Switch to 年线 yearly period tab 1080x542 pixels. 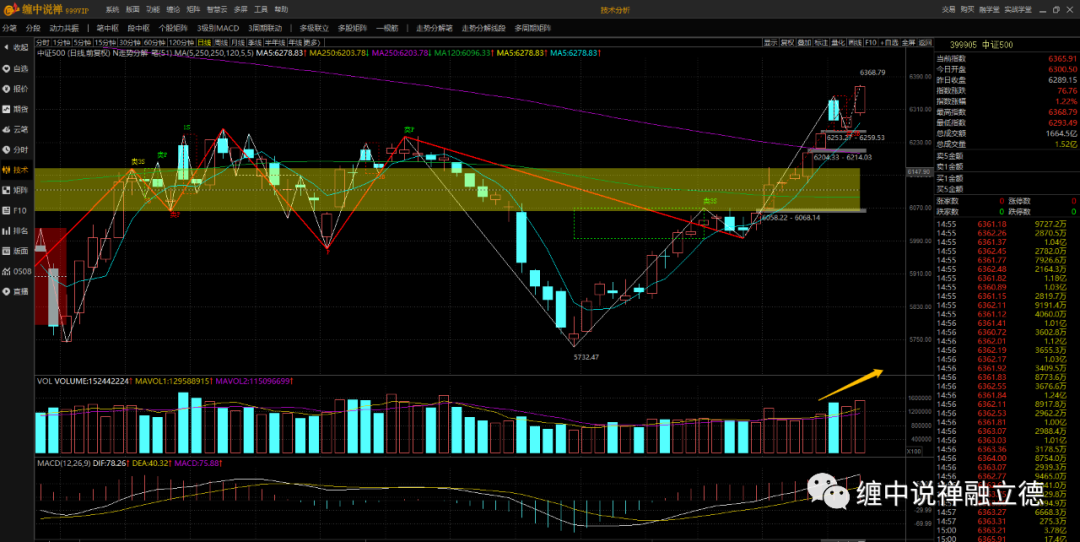pos(295,43)
